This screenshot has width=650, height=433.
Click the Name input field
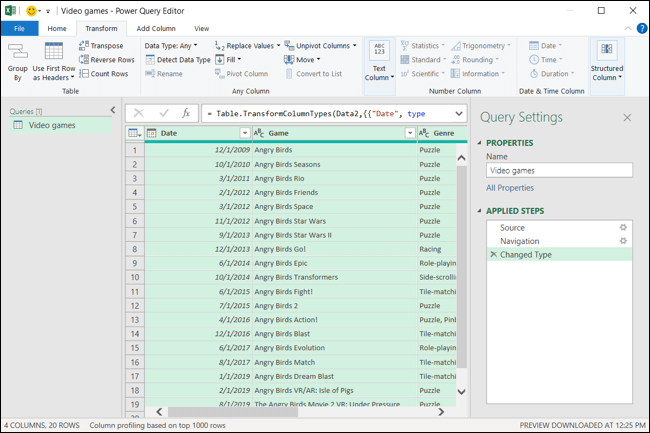pos(559,170)
